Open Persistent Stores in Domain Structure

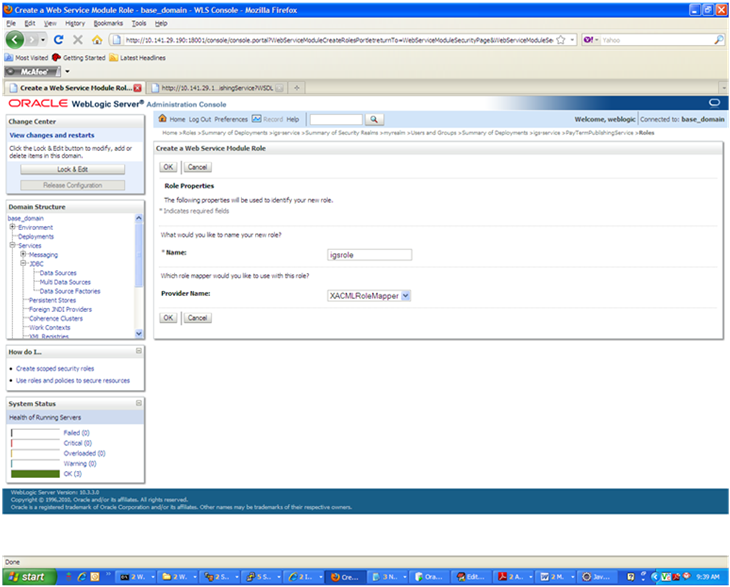tap(52, 300)
